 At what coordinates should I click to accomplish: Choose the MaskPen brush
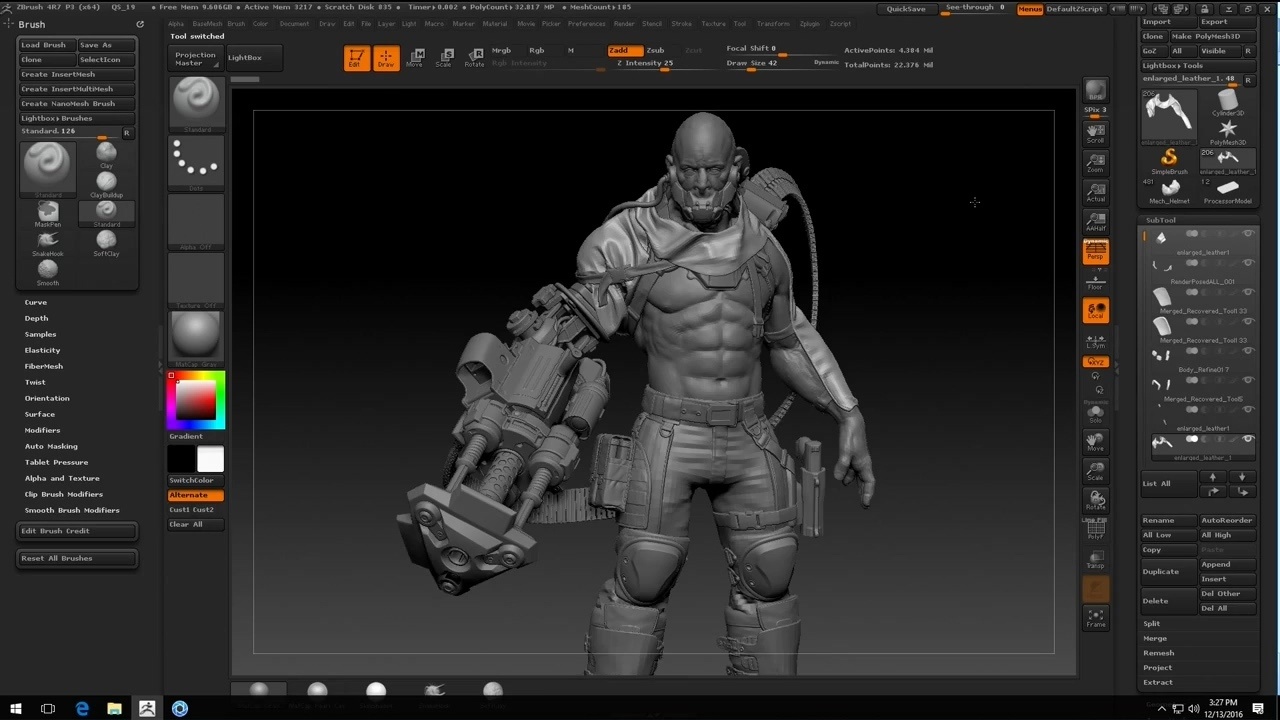pyautogui.click(x=48, y=214)
